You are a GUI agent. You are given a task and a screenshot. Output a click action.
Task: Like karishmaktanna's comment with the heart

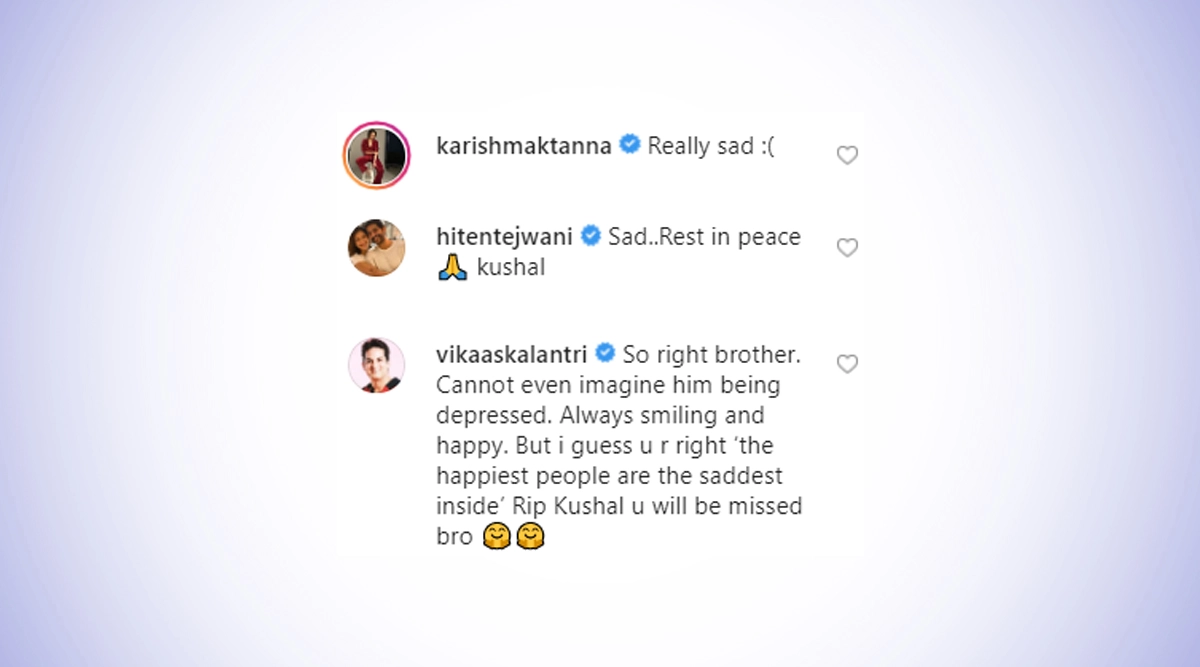tap(847, 155)
